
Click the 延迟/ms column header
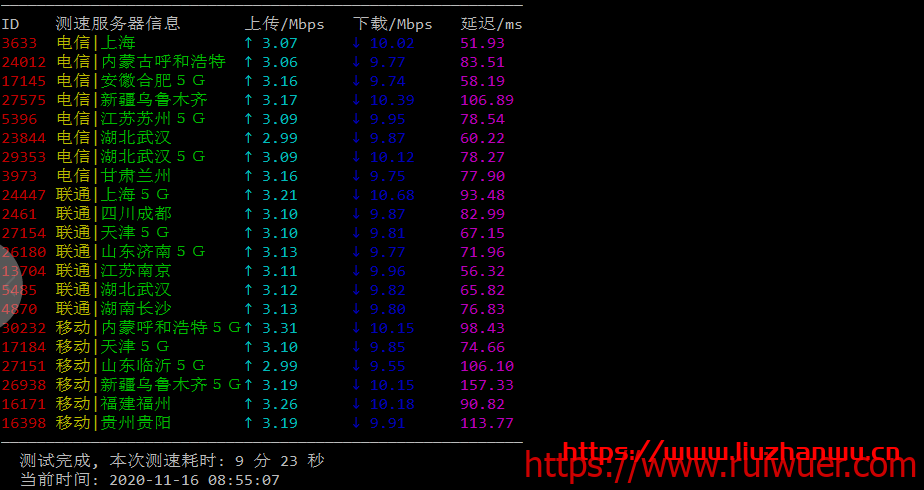point(491,24)
